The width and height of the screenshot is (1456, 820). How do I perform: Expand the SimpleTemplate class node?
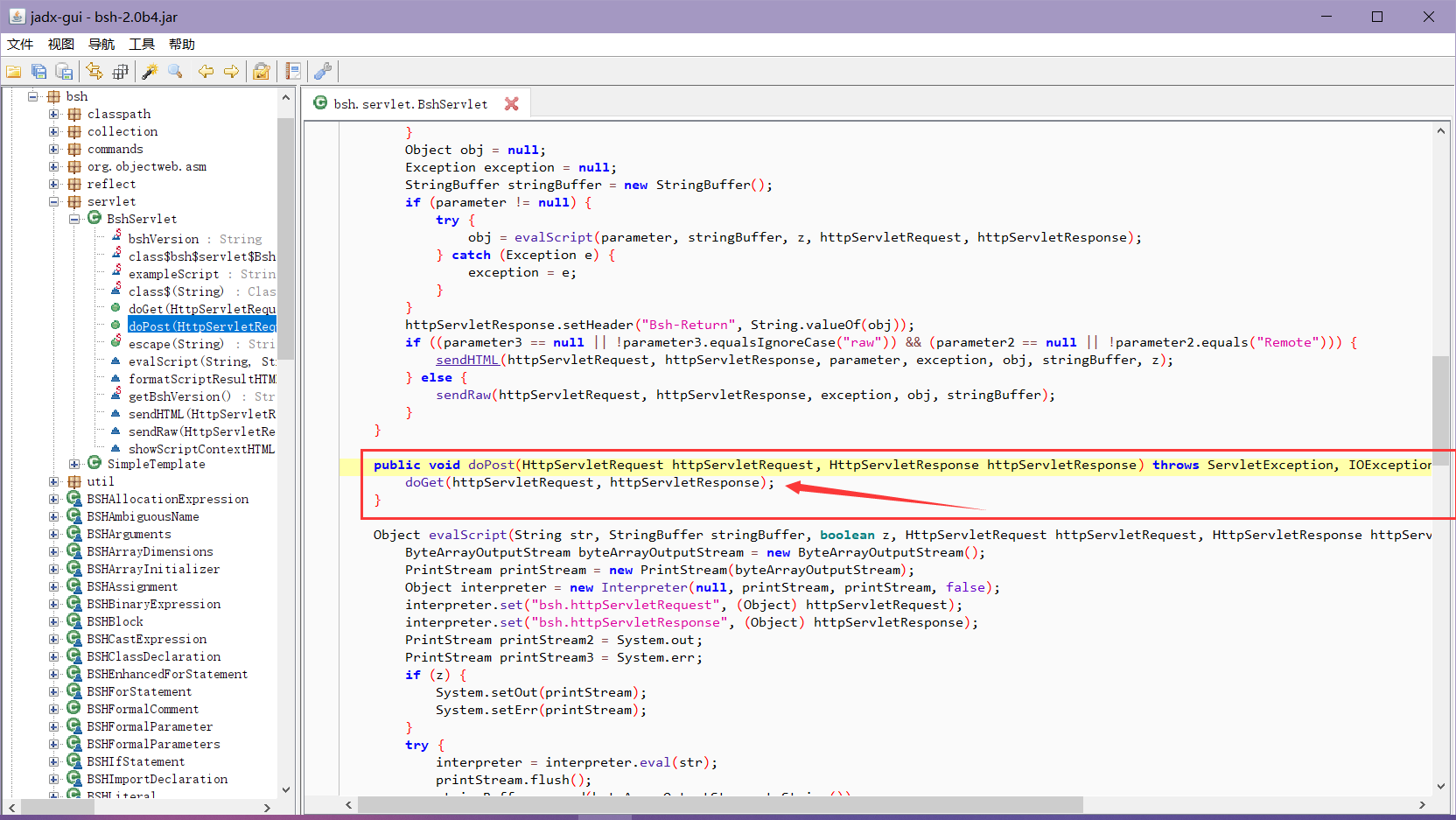(74, 464)
